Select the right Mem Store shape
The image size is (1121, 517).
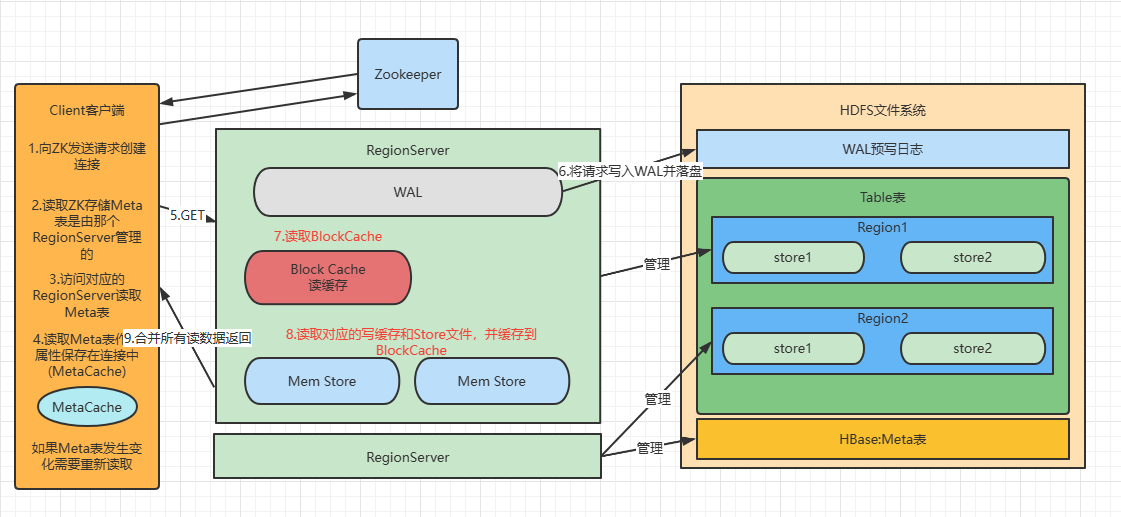pyautogui.click(x=492, y=381)
